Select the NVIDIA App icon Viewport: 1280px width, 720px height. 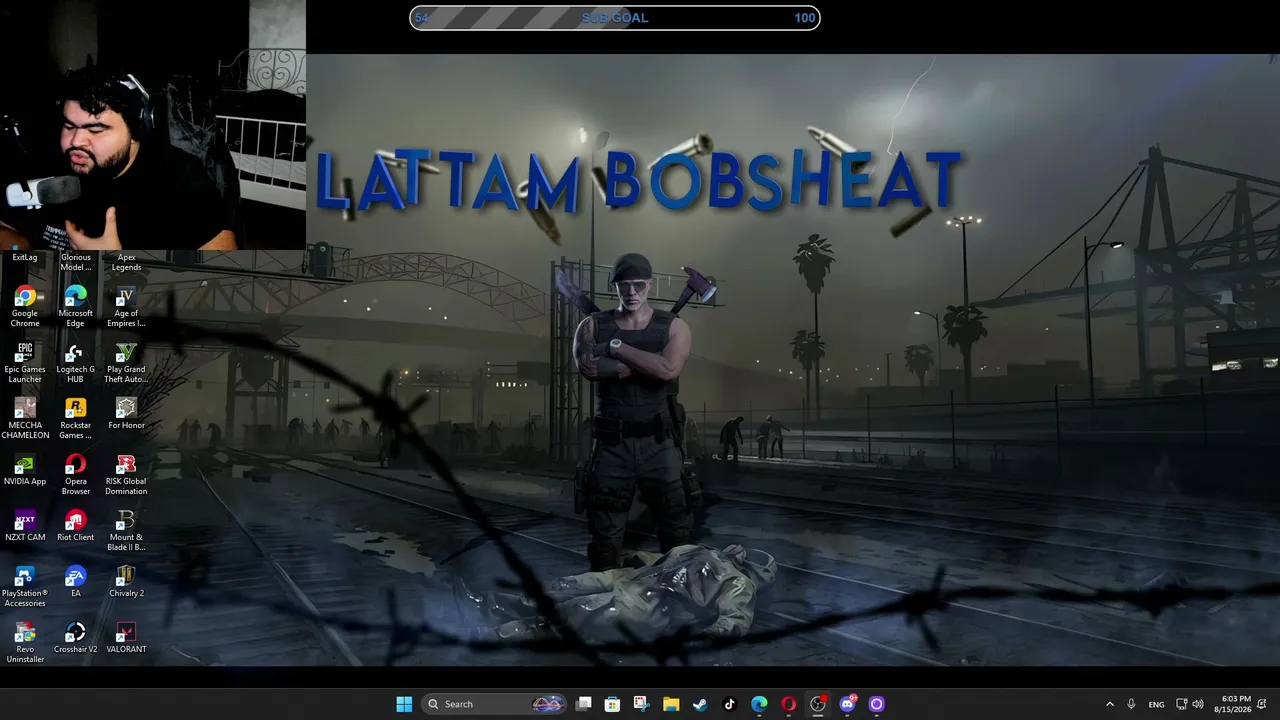click(x=25, y=469)
